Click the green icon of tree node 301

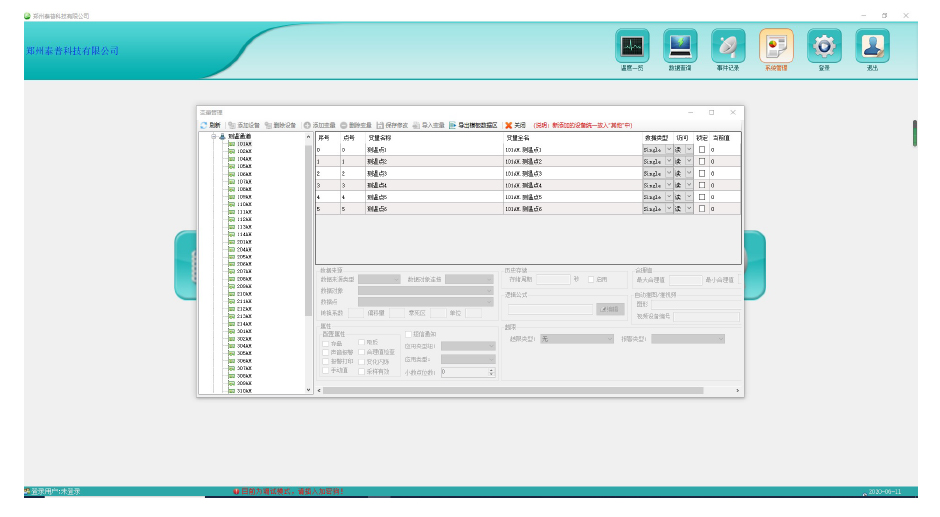tap(231, 331)
